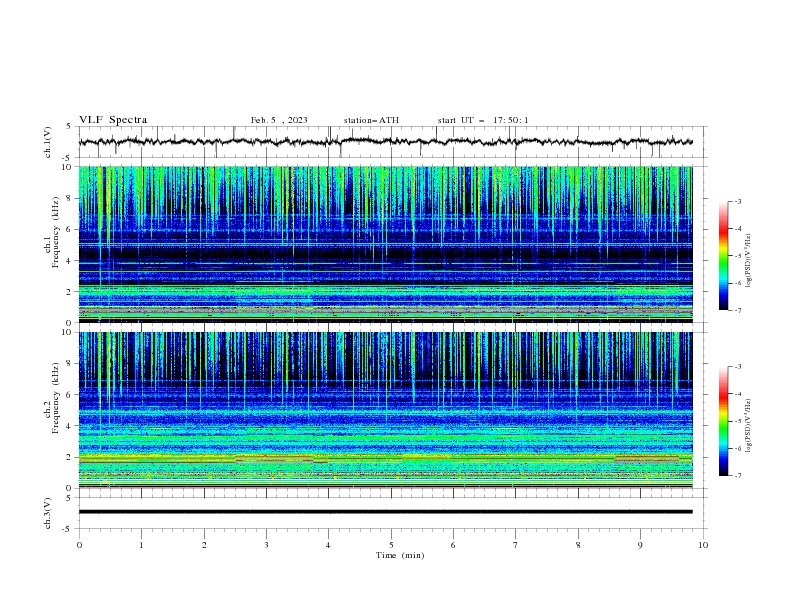
Task: Click the "-7" tick on lower colorbar
Action: (737, 475)
